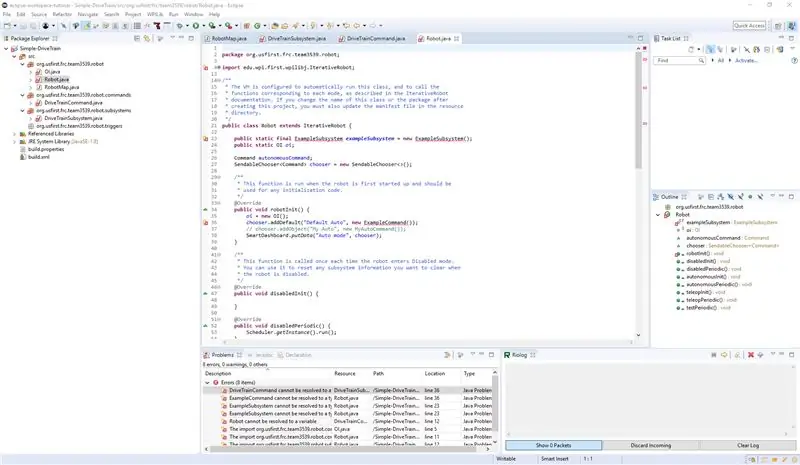Click the New file toolbar icon
Image resolution: width=800 pixels, height=465 pixels.
7,26
